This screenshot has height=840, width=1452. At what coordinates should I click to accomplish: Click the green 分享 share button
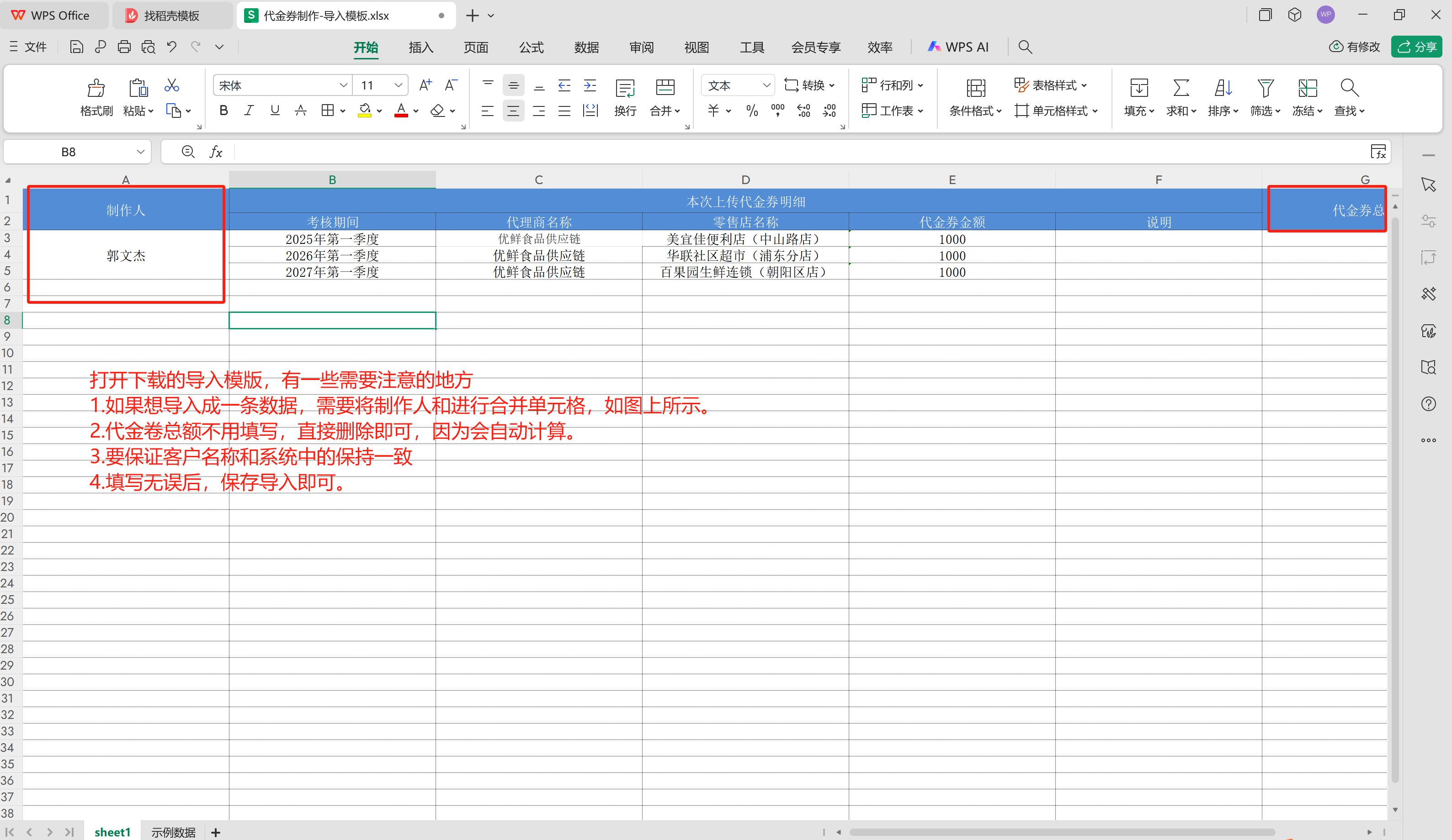tap(1416, 47)
